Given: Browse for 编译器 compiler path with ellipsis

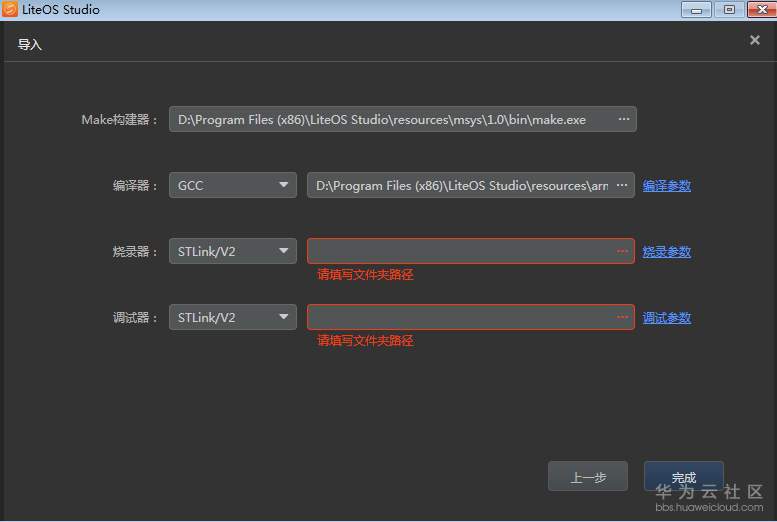Looking at the screenshot, I should coord(622,185).
